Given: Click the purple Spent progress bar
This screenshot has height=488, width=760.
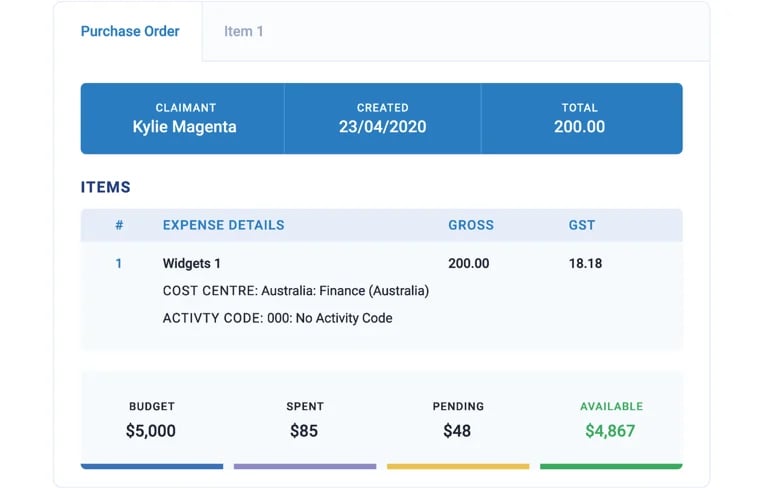Looking at the screenshot, I should [x=305, y=466].
